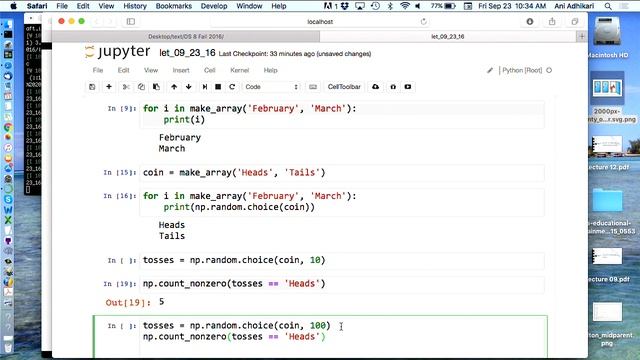Select the Lecture 12.pdf desktop file
The width and height of the screenshot is (640, 360).
[608, 153]
